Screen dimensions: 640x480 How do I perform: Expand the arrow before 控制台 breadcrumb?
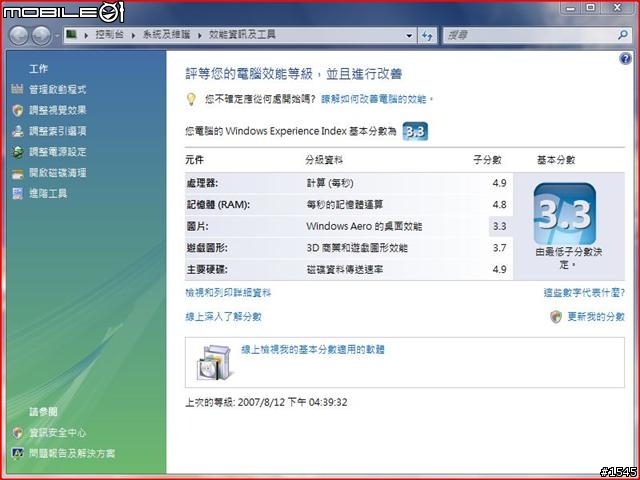(x=86, y=35)
